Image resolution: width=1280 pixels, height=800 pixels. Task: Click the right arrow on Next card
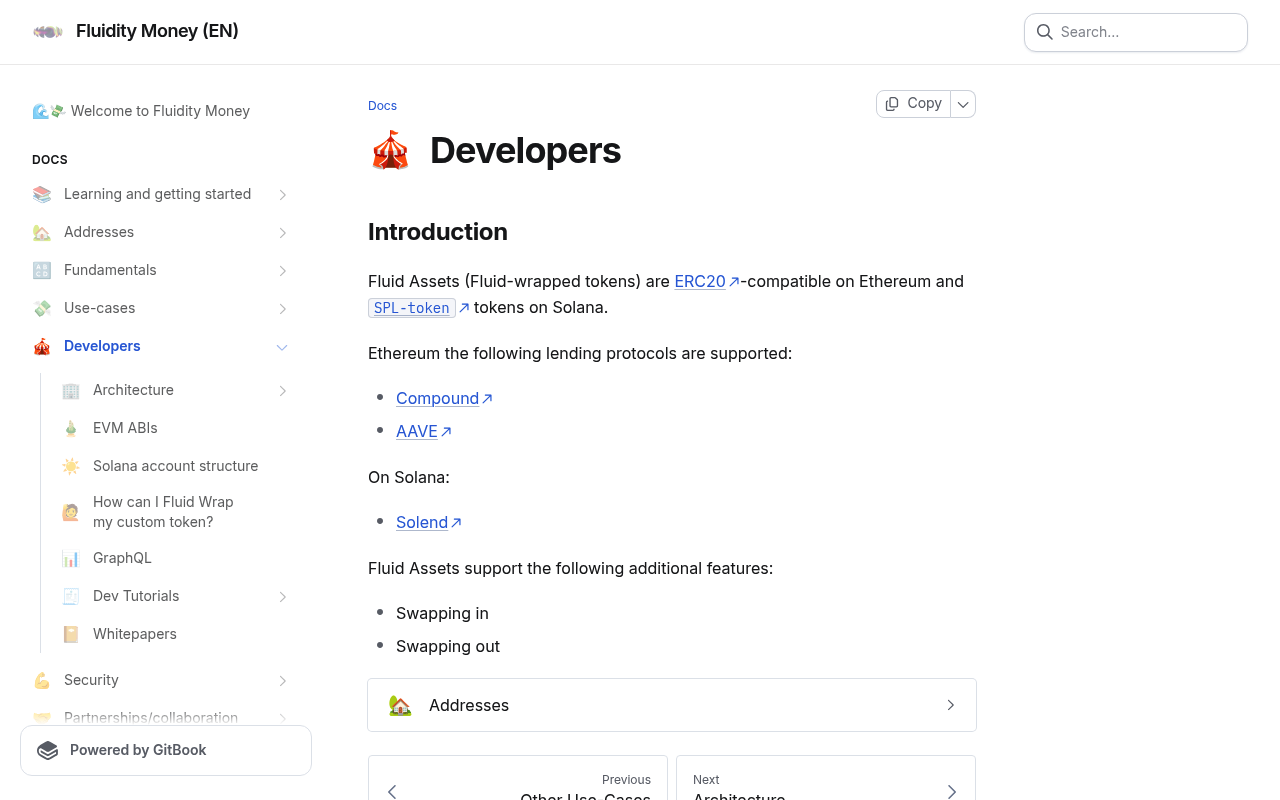pos(951,792)
